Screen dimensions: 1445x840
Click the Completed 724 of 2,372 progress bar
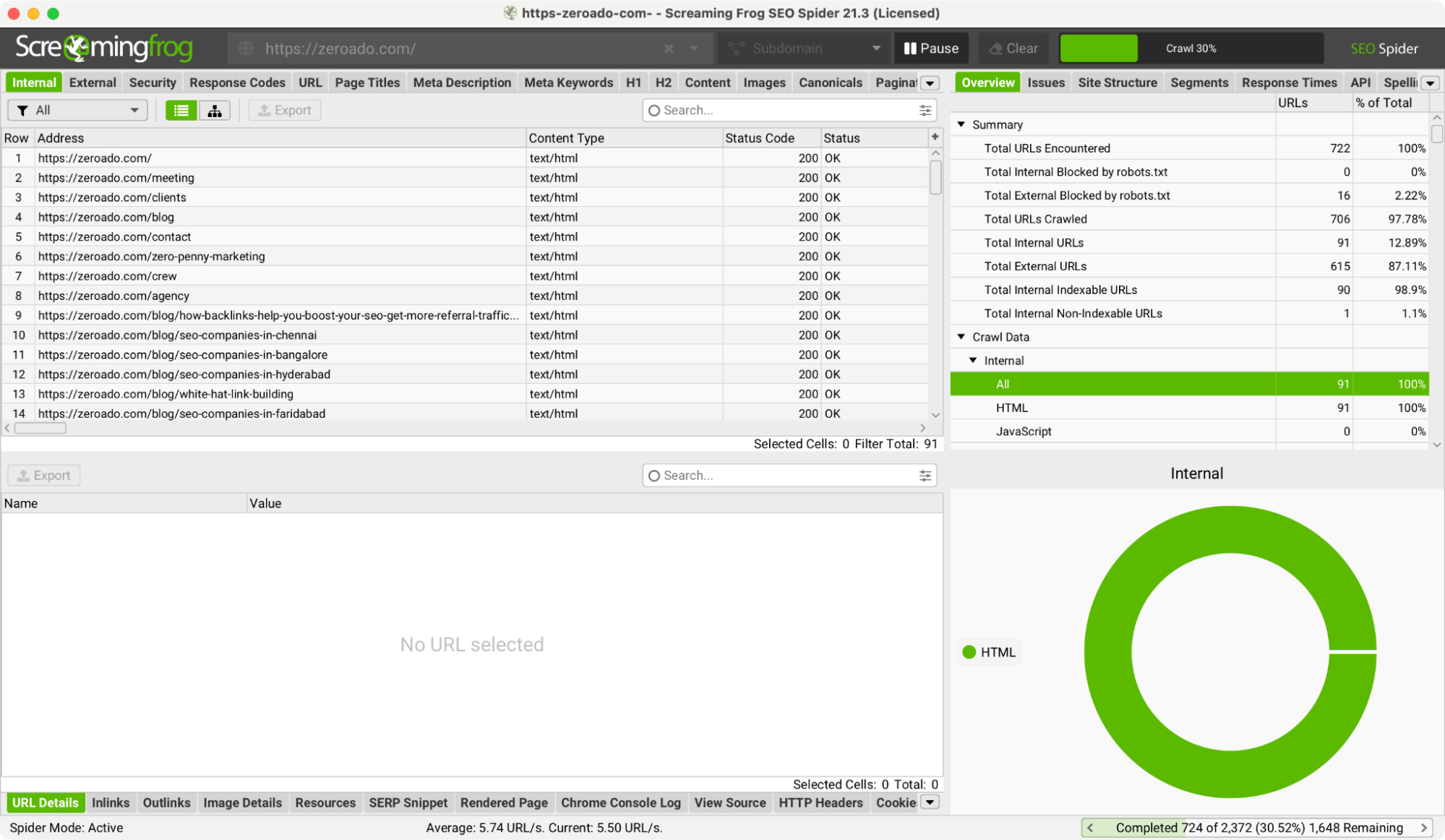[x=1259, y=828]
